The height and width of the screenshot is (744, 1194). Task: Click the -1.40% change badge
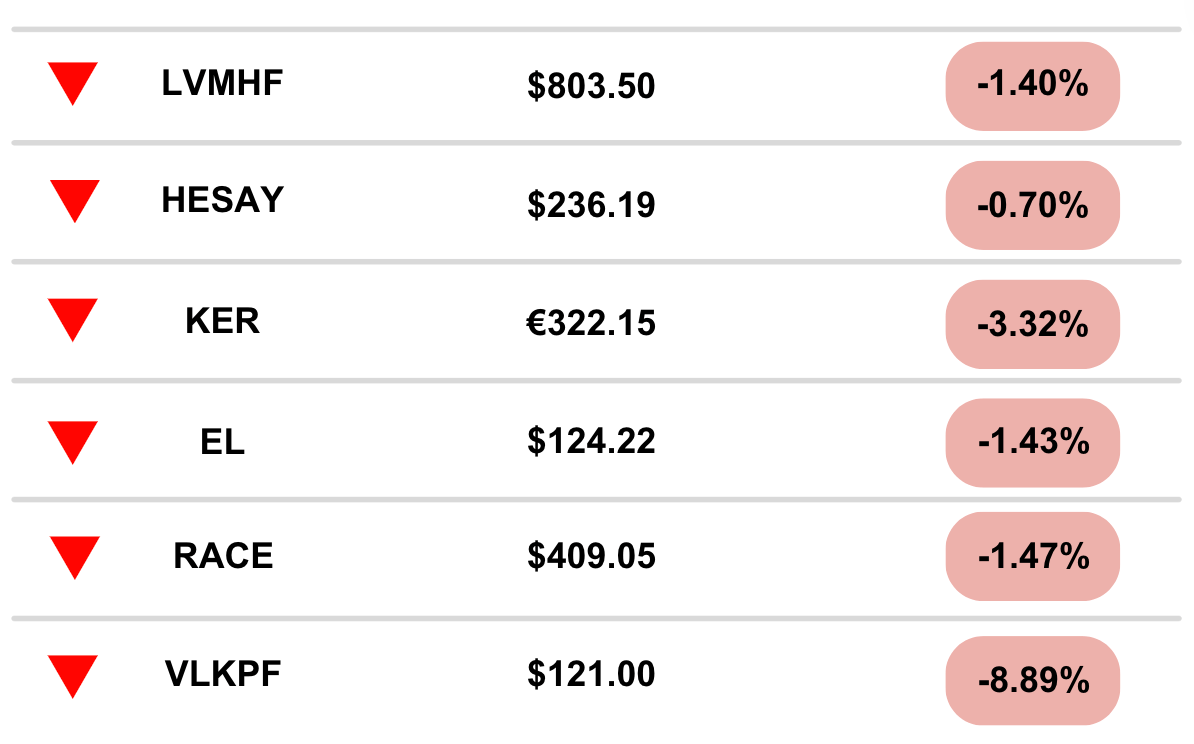[1032, 86]
